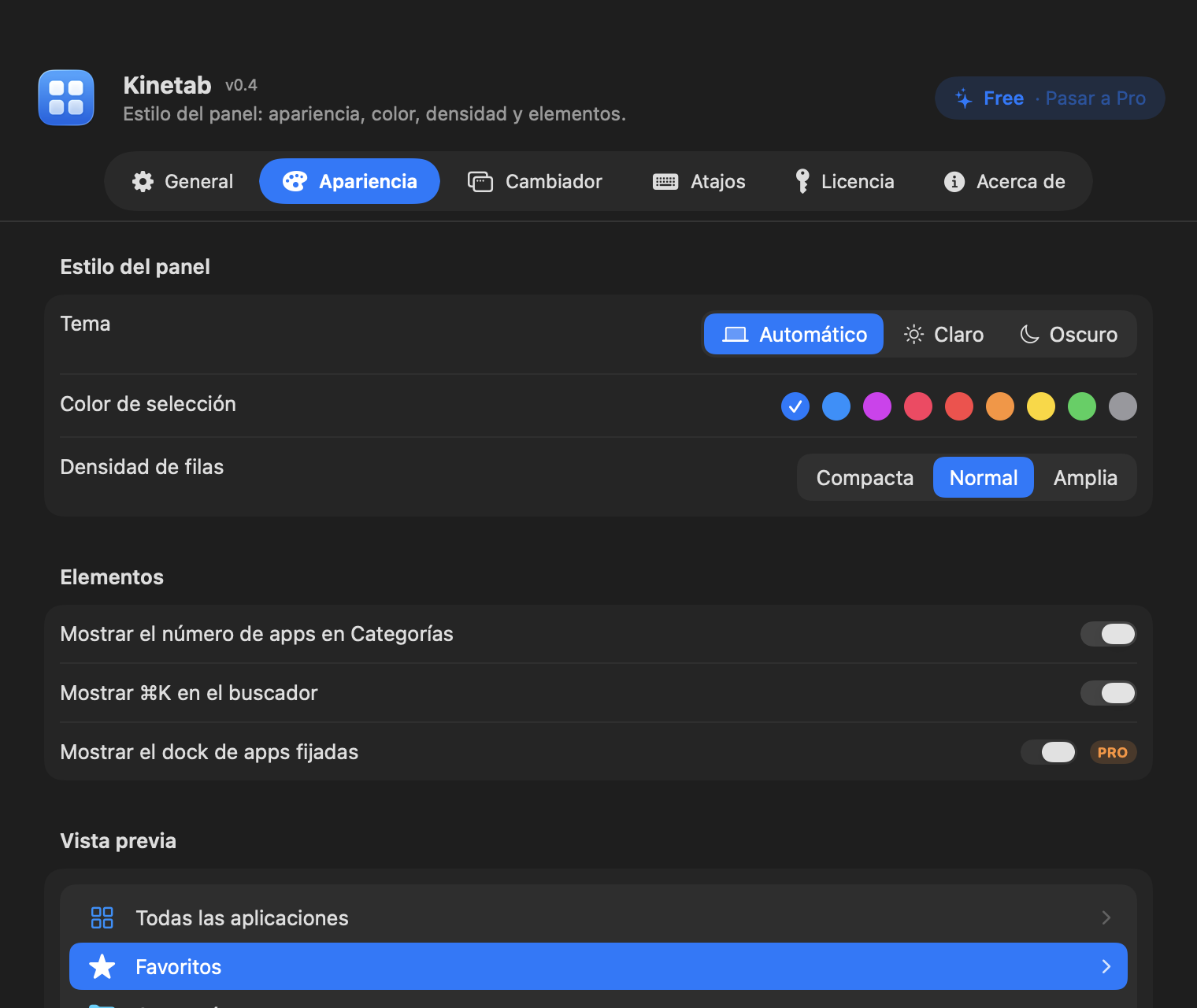Select the Apariencia tab
This screenshot has width=1197, height=1008.
click(350, 181)
